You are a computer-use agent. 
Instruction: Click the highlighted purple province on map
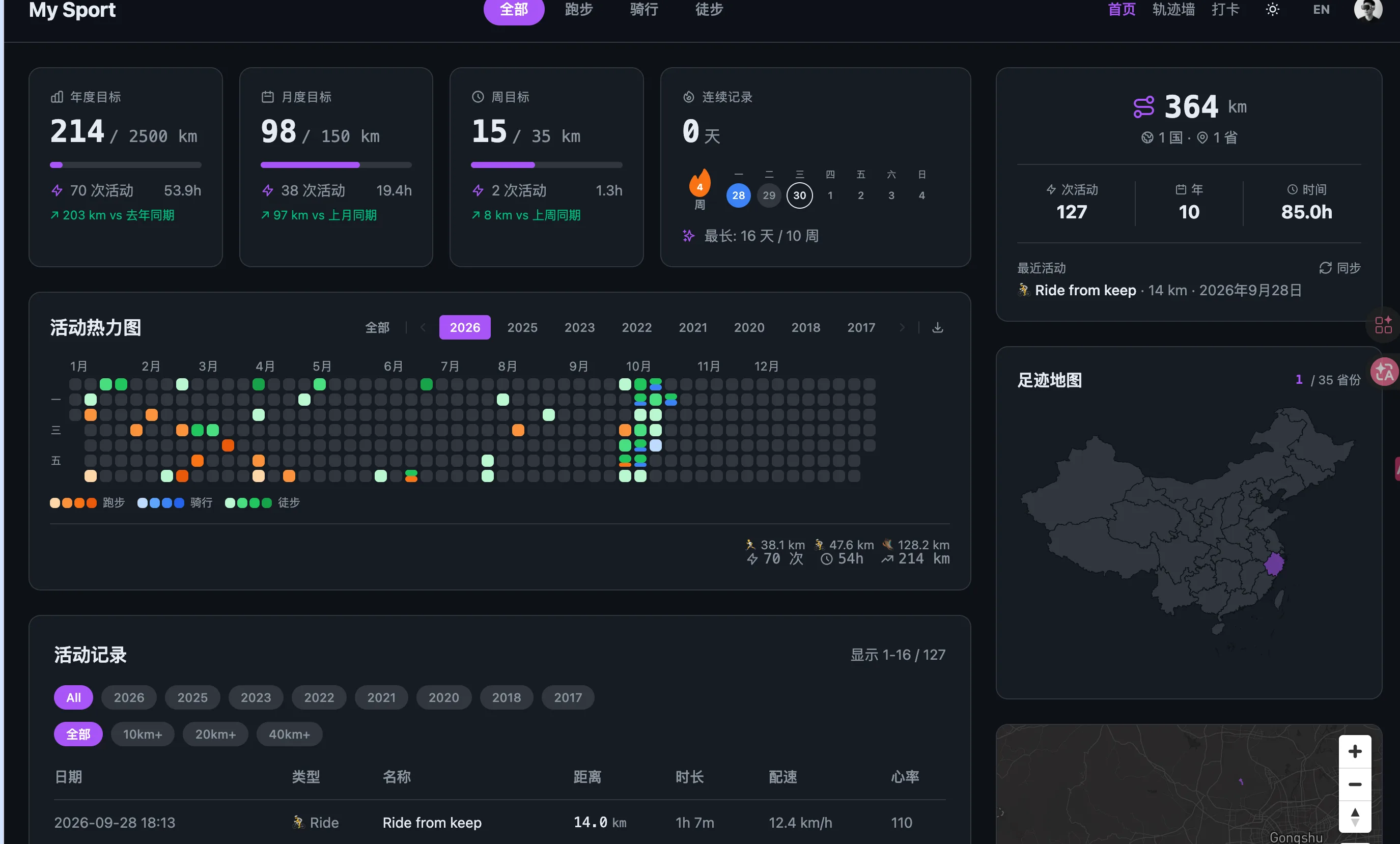coord(1273,564)
